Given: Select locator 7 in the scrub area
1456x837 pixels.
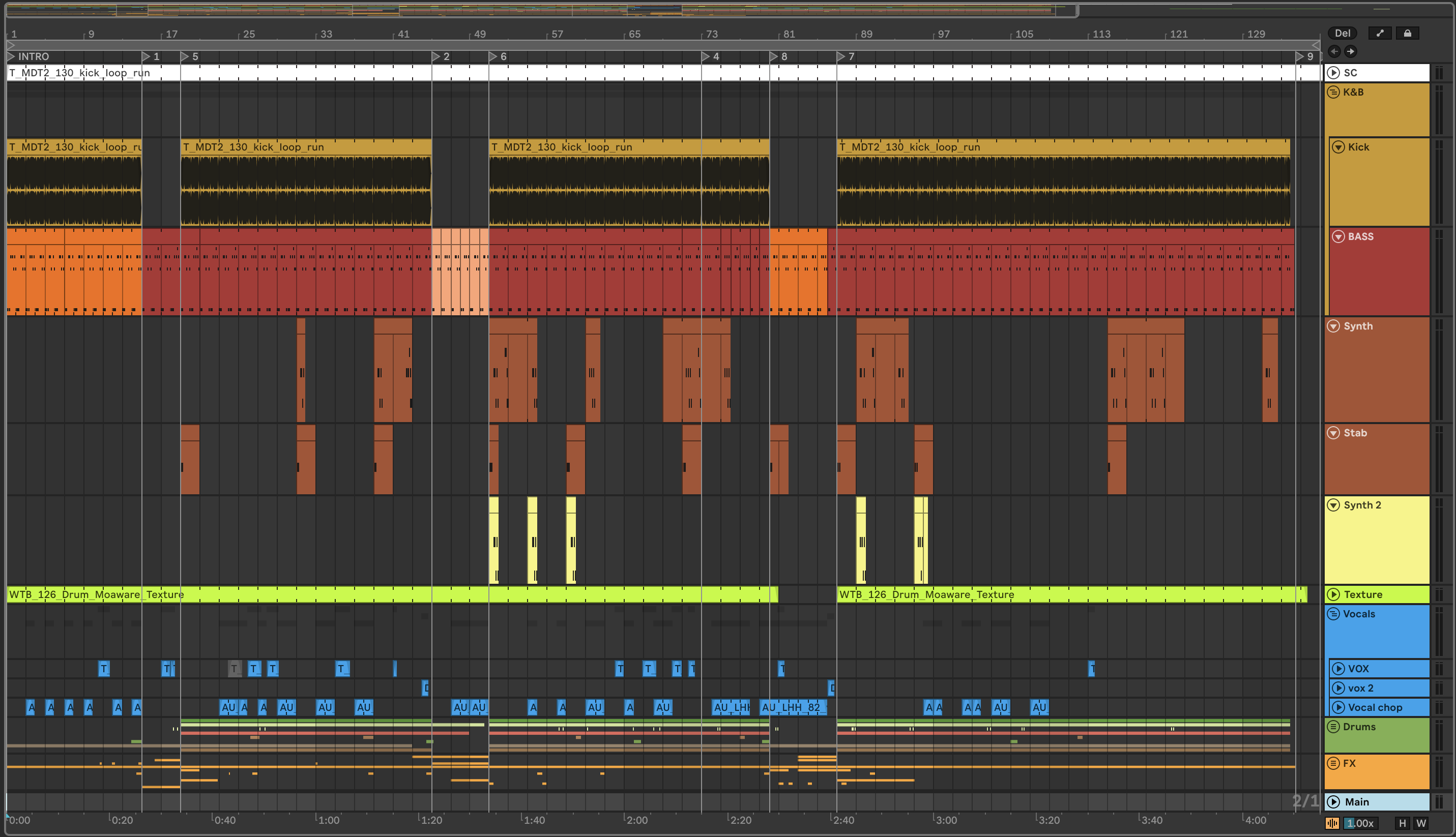Looking at the screenshot, I should 841,56.
